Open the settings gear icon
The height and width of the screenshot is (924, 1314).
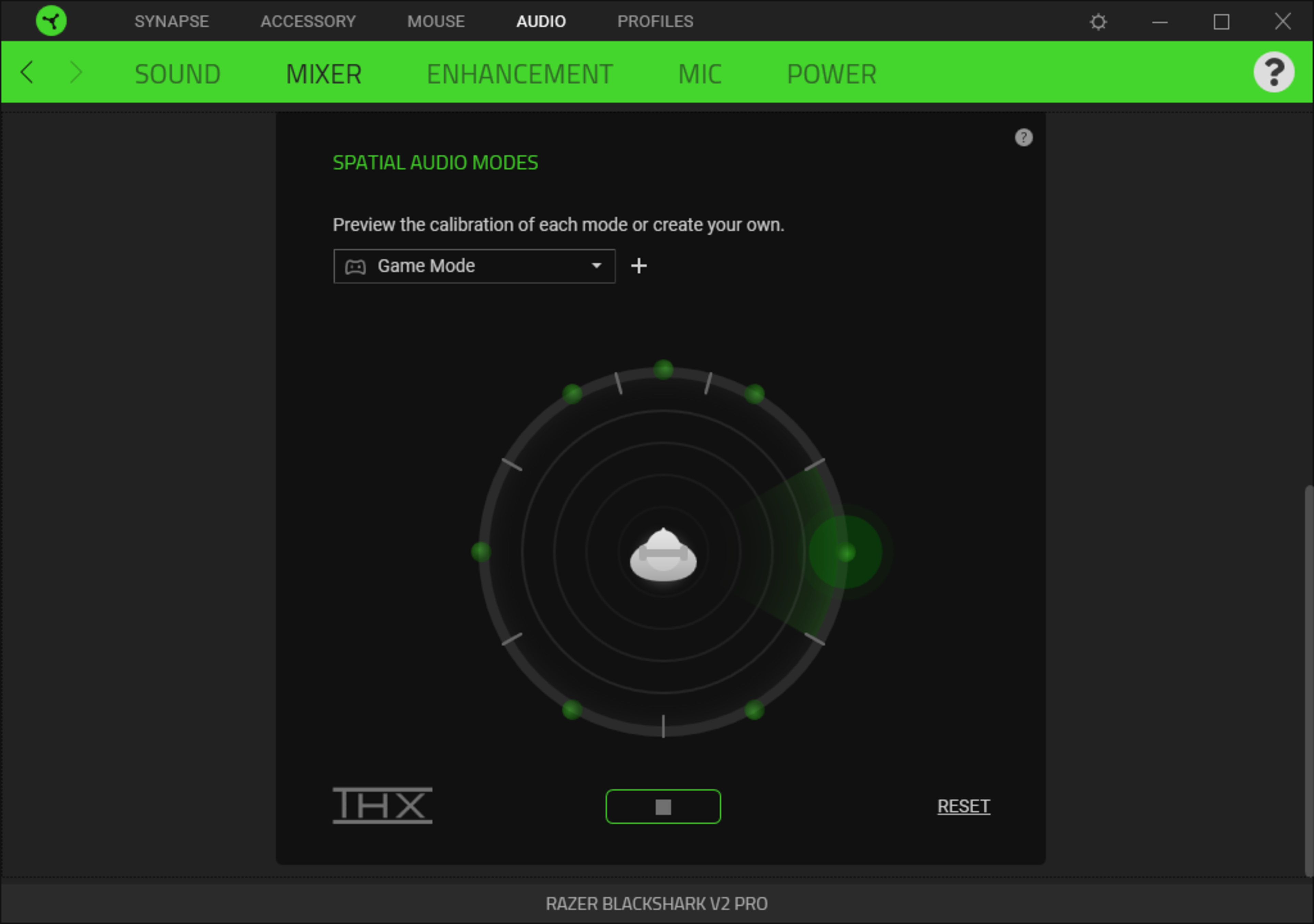(x=1098, y=22)
